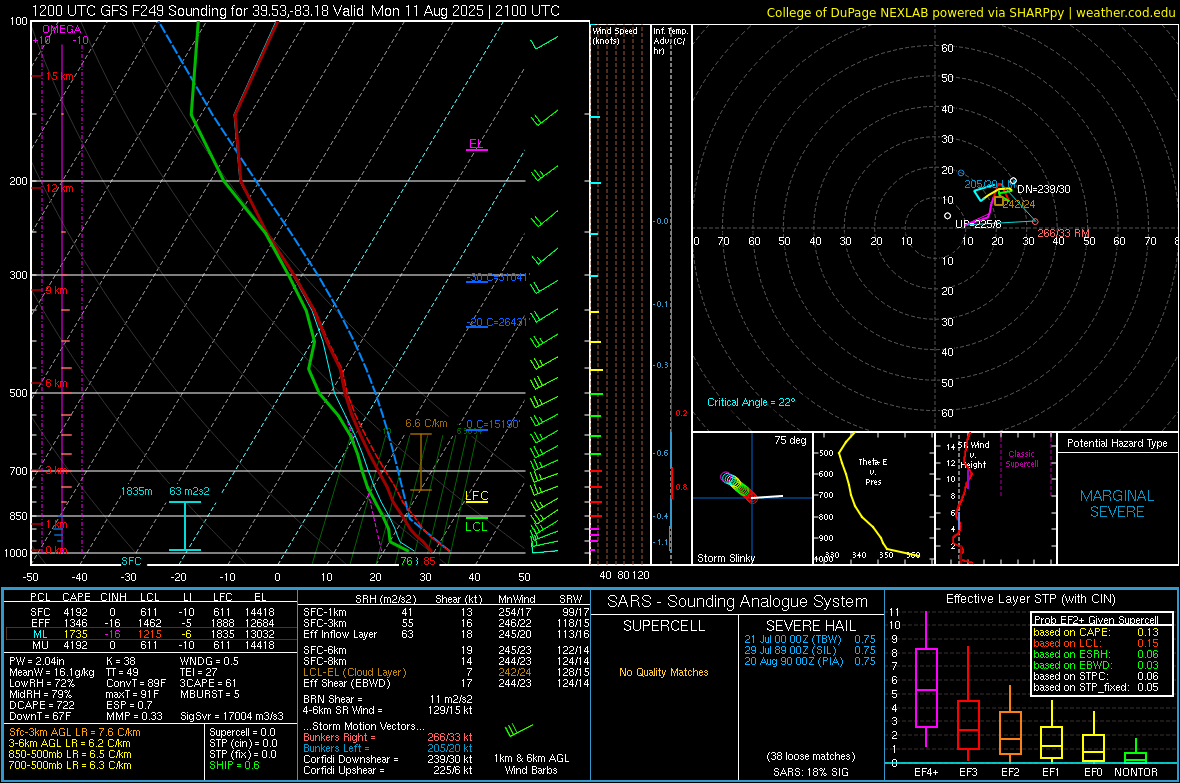Click the SR Wind v. Height label
Screen dimensions: 1180x783
point(973,455)
